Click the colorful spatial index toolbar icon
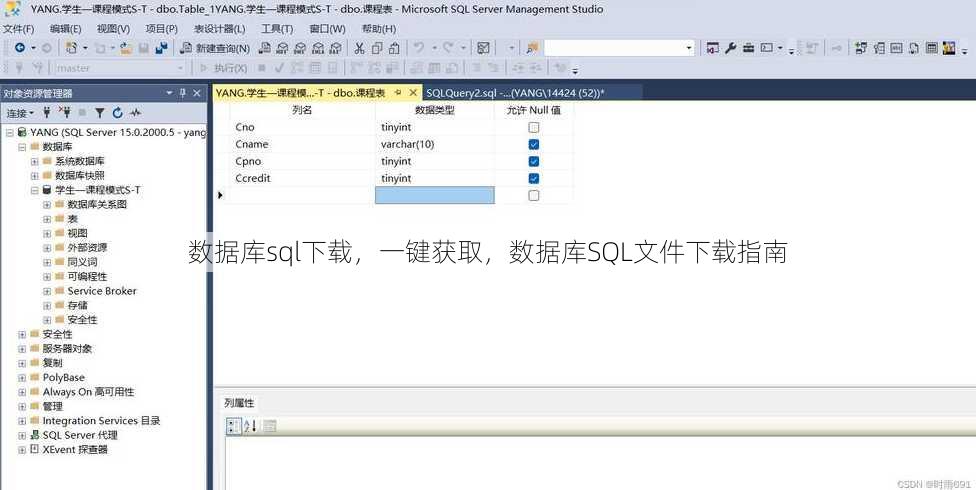 click(x=949, y=48)
